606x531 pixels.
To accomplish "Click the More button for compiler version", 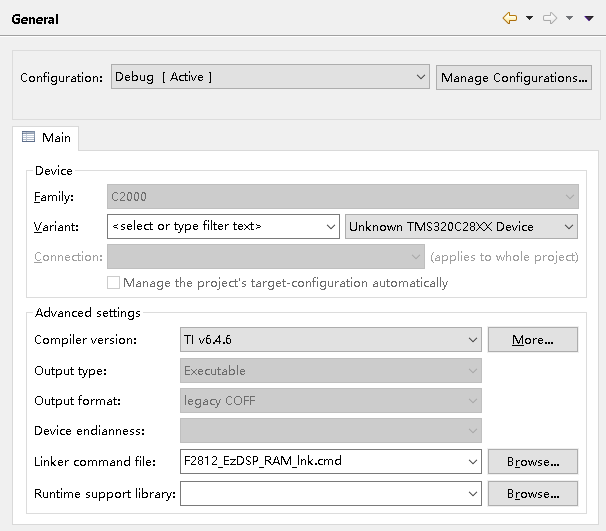I will pyautogui.click(x=532, y=340).
